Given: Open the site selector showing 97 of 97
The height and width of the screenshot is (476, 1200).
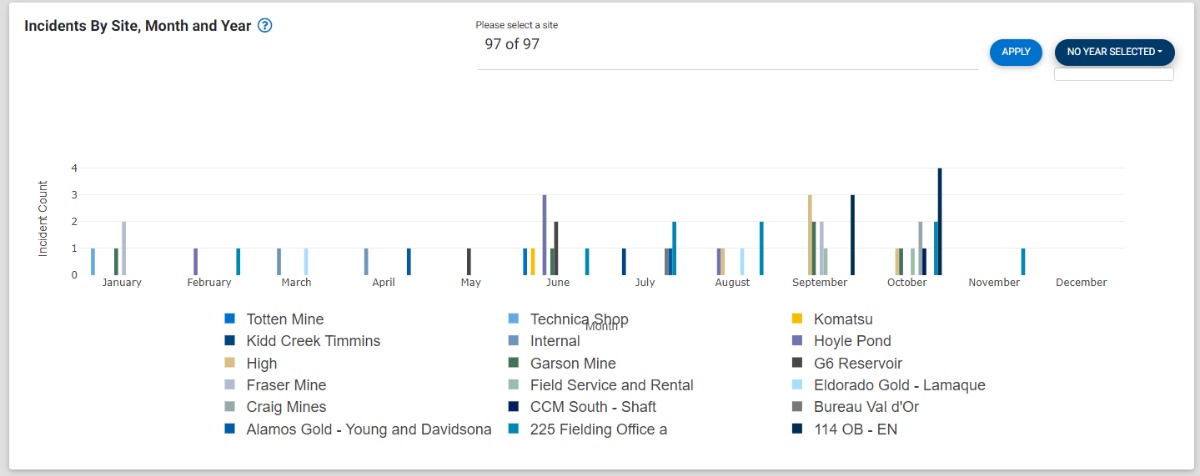Looking at the screenshot, I should click(x=727, y=45).
